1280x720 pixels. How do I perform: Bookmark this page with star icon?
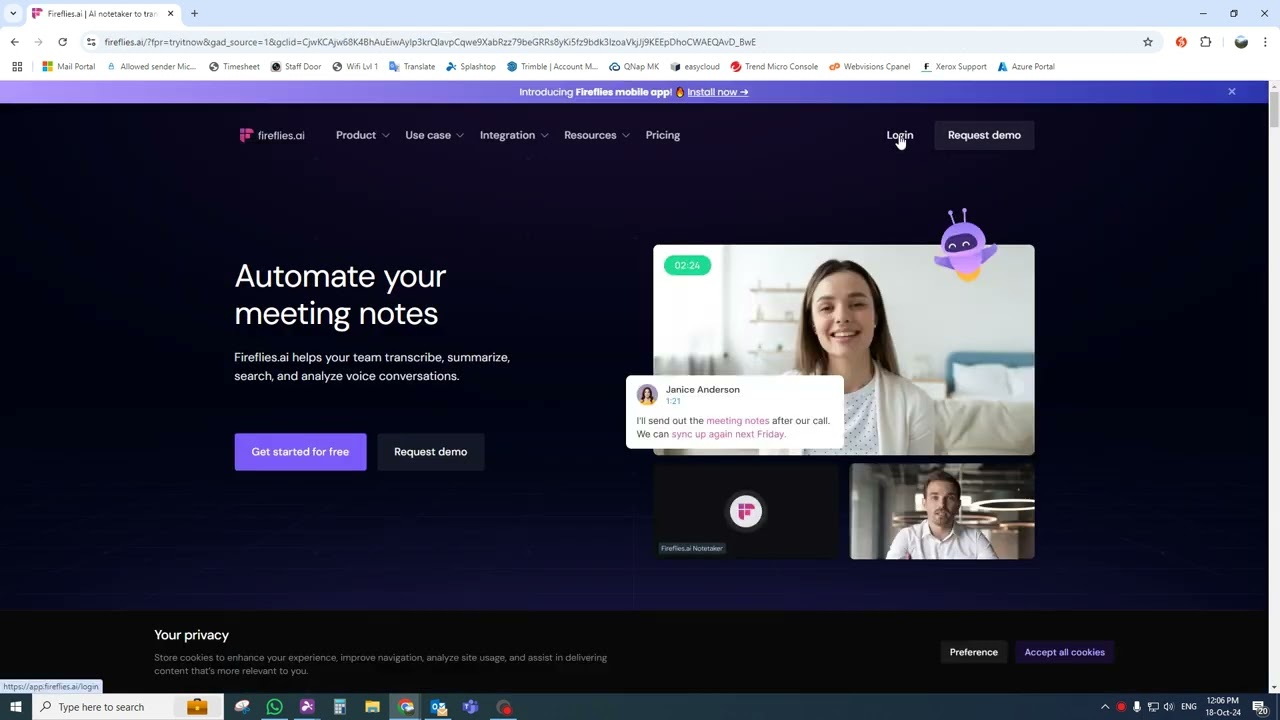[x=1148, y=42]
